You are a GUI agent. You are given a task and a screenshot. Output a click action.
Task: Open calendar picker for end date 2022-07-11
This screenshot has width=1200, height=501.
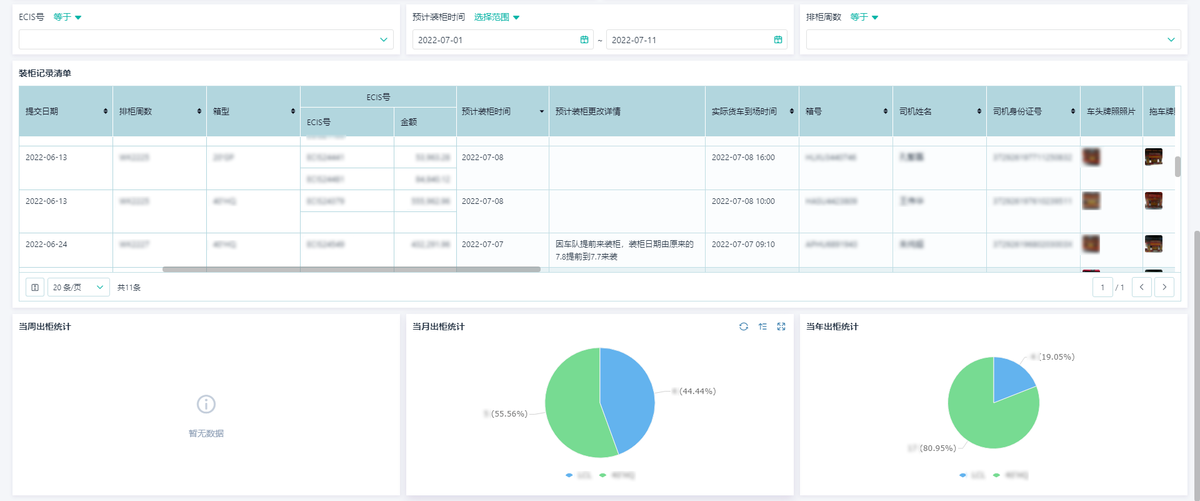pos(777,40)
